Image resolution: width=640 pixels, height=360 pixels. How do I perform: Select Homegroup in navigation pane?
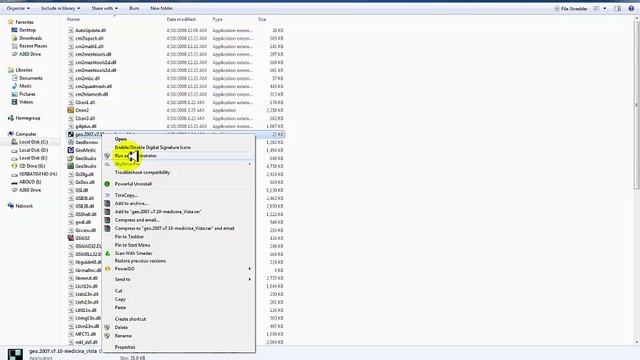tap(28, 118)
